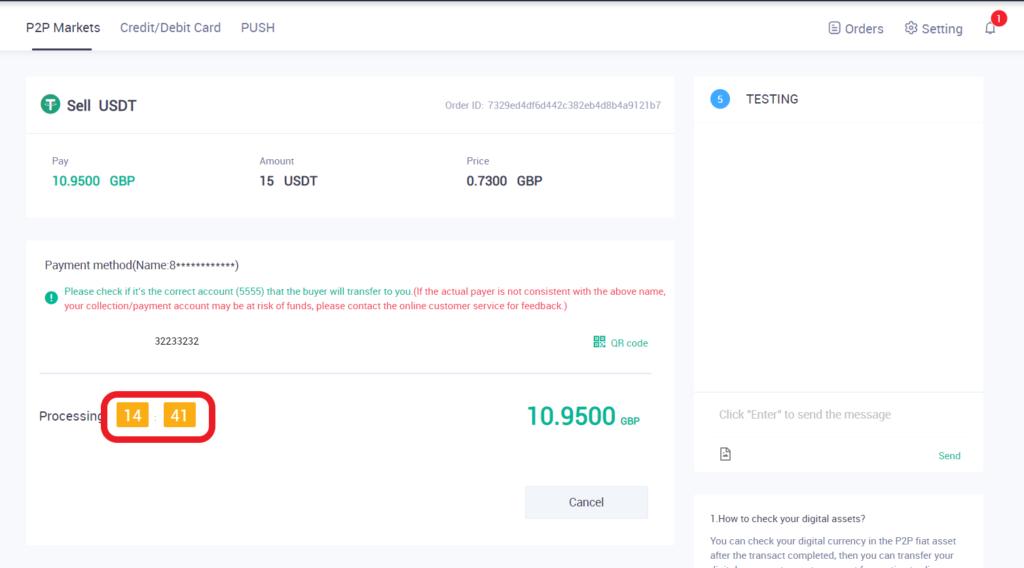Click the TESTING chat contact name
The image size is (1024, 568).
[x=772, y=99]
